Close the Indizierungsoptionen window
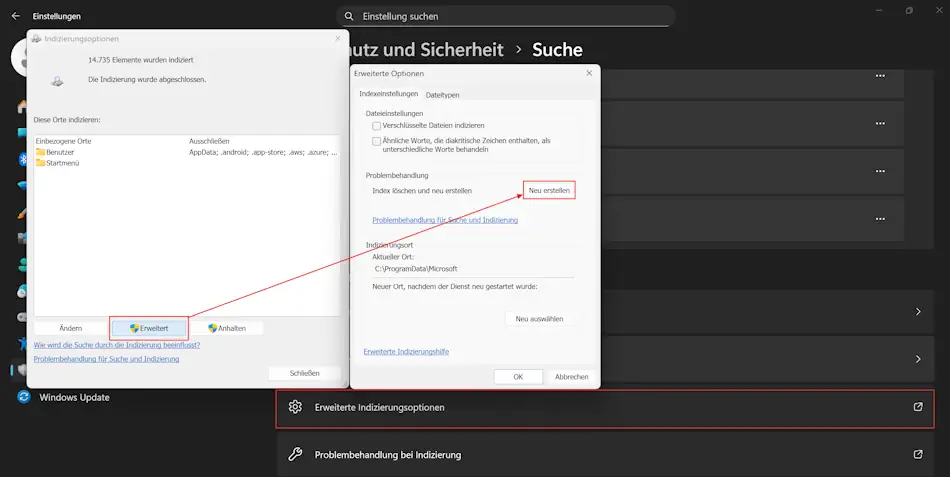 pos(338,38)
